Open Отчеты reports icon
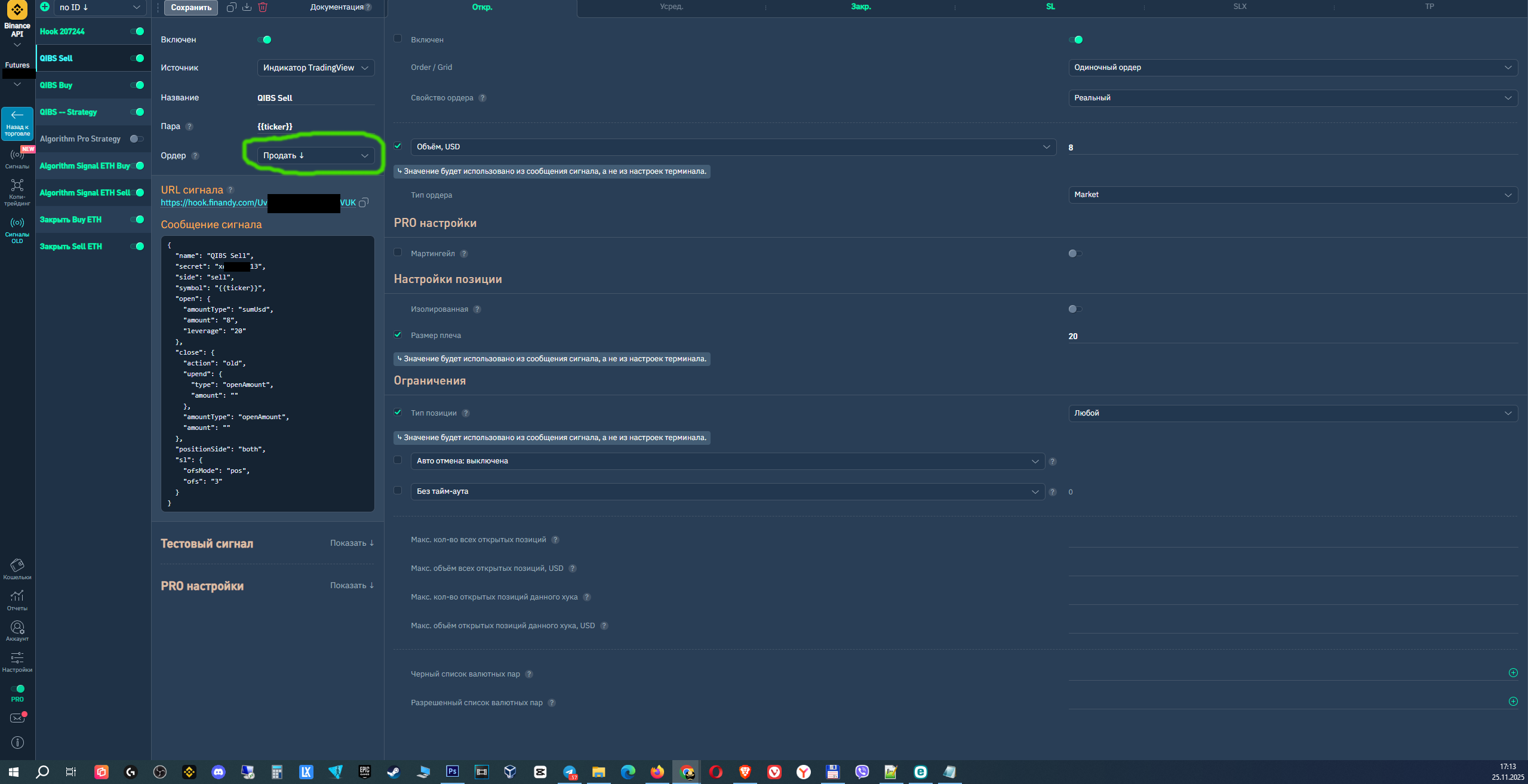This screenshot has height=784, width=1528. (x=17, y=600)
